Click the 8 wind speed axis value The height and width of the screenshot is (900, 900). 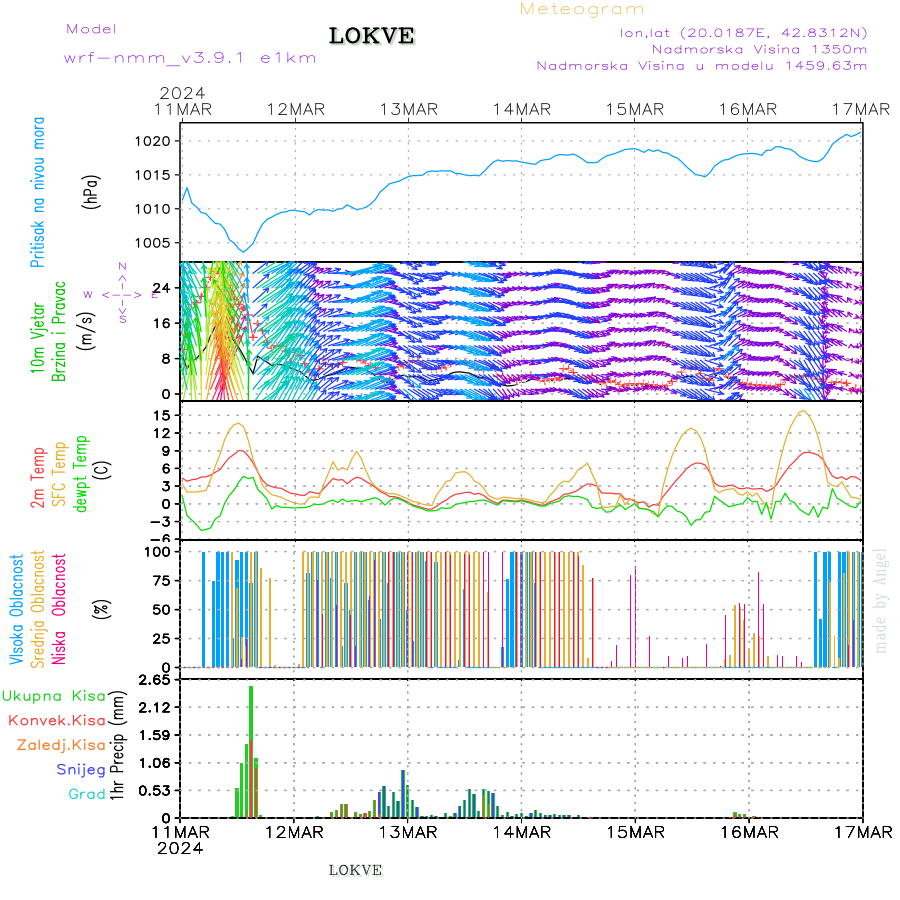click(166, 359)
